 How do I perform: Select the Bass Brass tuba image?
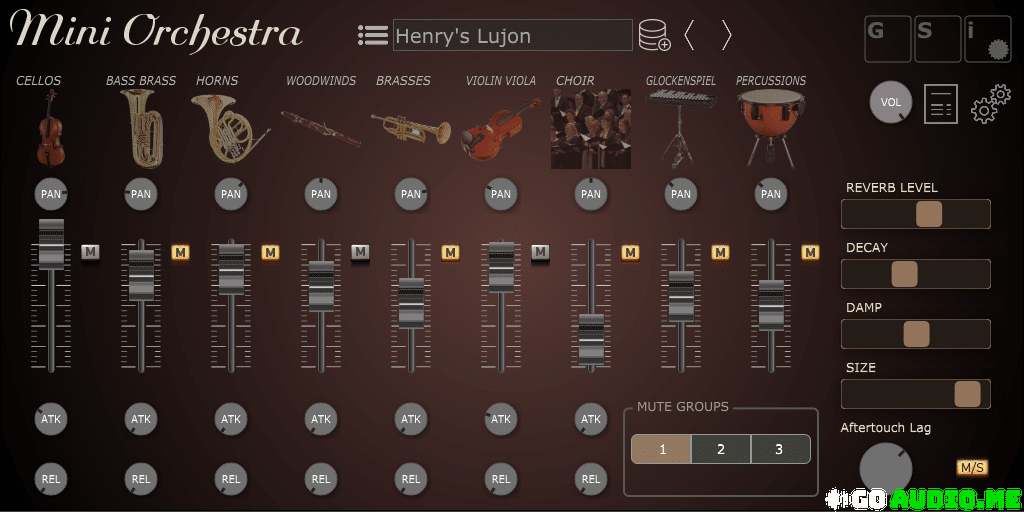[142, 129]
